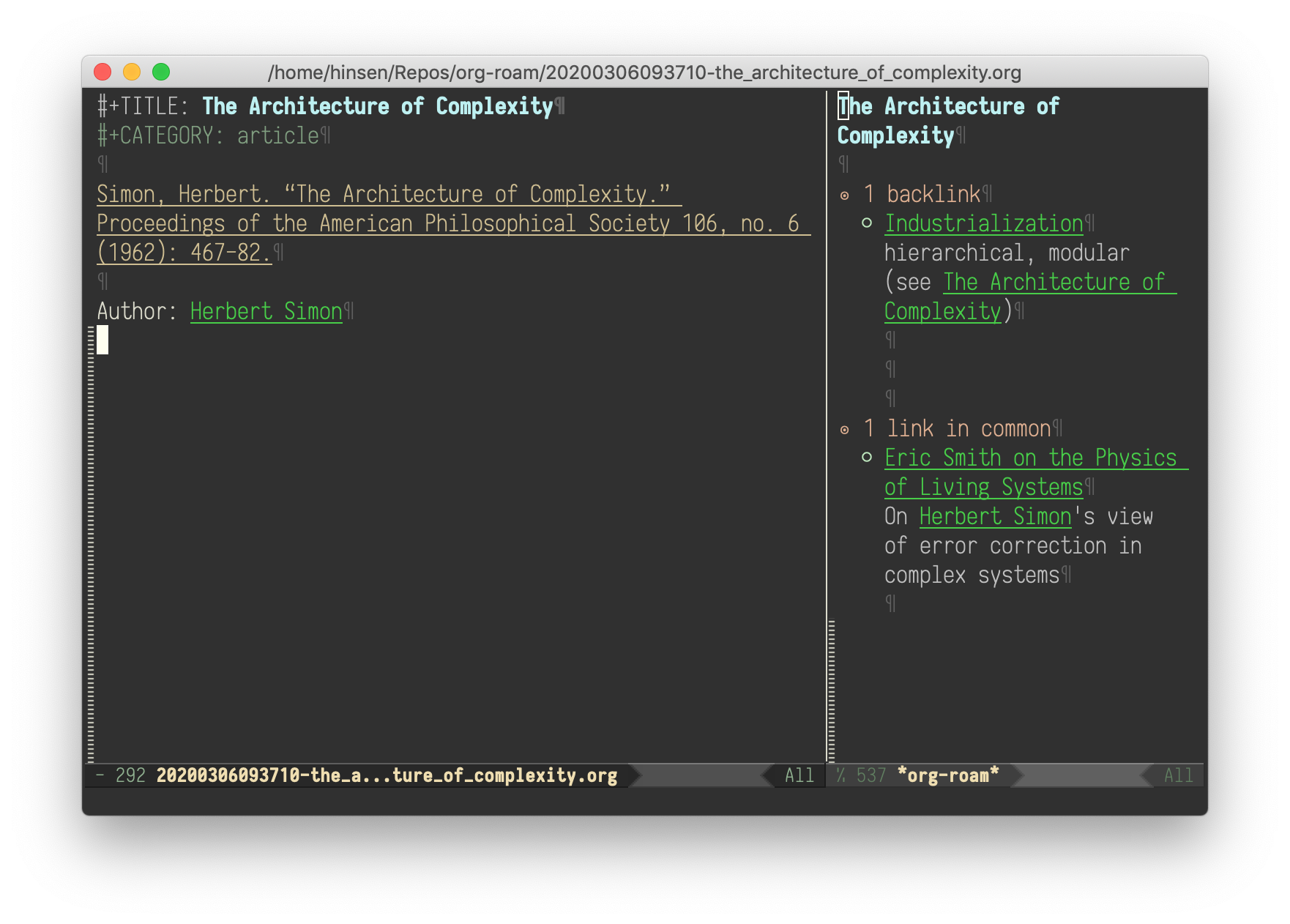Follow the Herbert Simon link after Author
The width and height of the screenshot is (1290, 924).
265,311
